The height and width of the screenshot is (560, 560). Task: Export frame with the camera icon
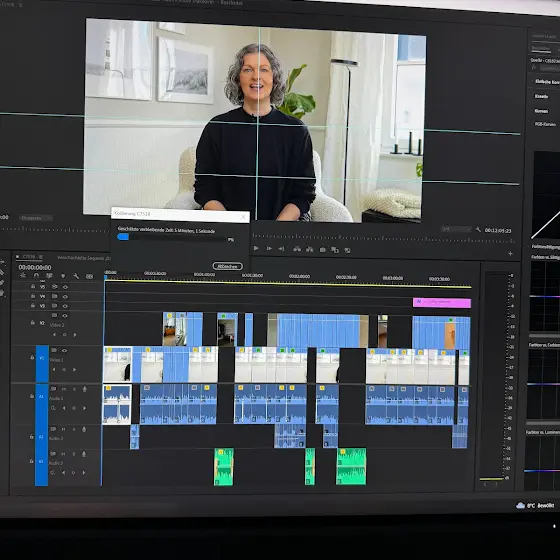tap(322, 250)
